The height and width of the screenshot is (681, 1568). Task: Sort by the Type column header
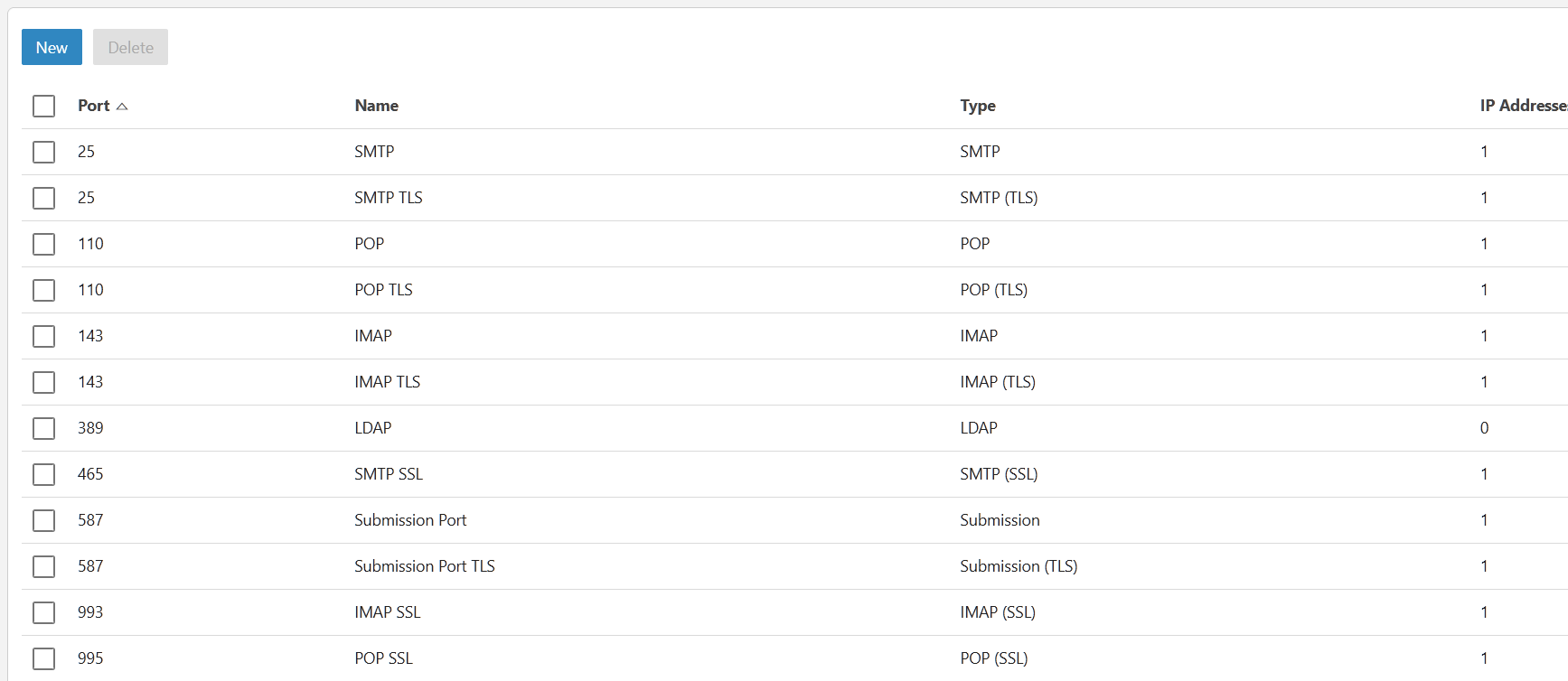(x=977, y=106)
